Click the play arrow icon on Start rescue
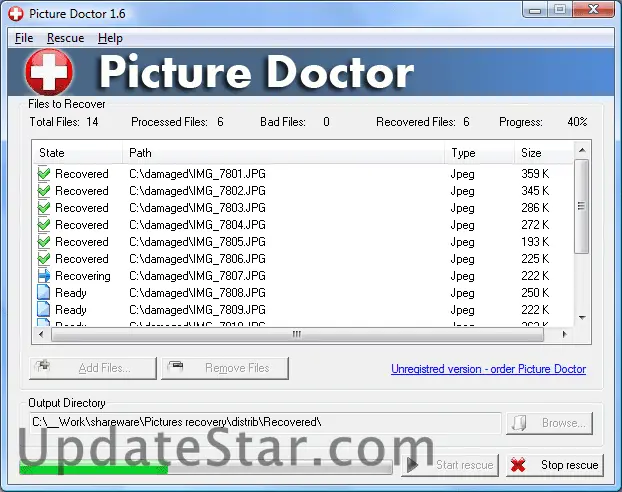The height and width of the screenshot is (492, 622). [x=412, y=464]
